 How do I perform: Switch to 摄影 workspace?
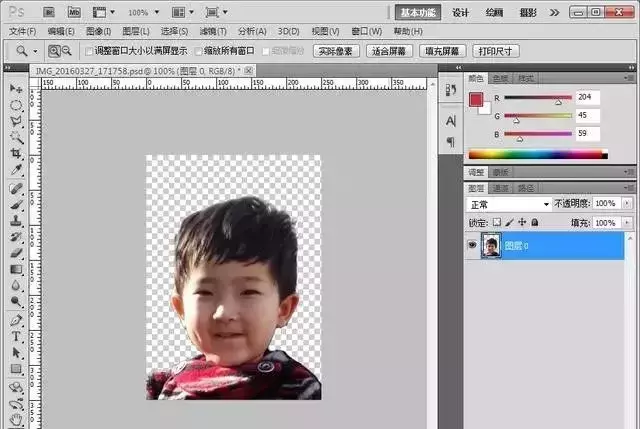click(528, 13)
